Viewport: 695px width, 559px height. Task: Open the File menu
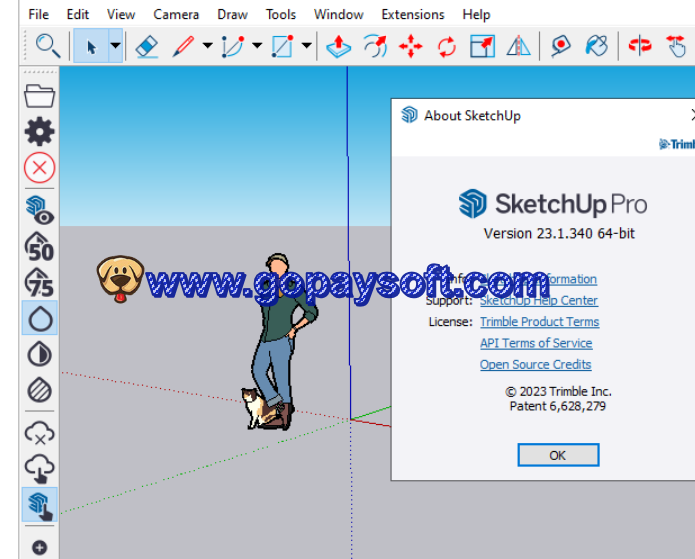(39, 15)
